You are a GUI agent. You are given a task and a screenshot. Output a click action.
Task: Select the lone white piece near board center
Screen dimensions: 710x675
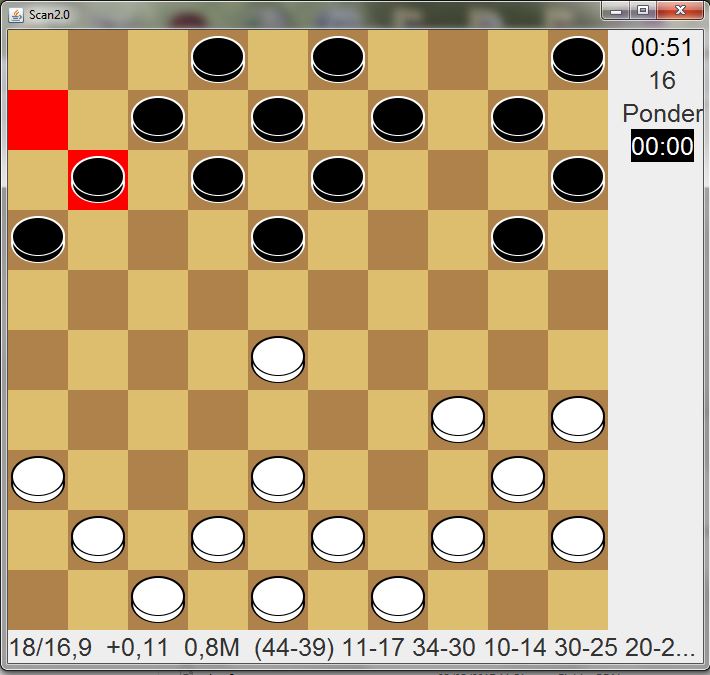click(278, 359)
